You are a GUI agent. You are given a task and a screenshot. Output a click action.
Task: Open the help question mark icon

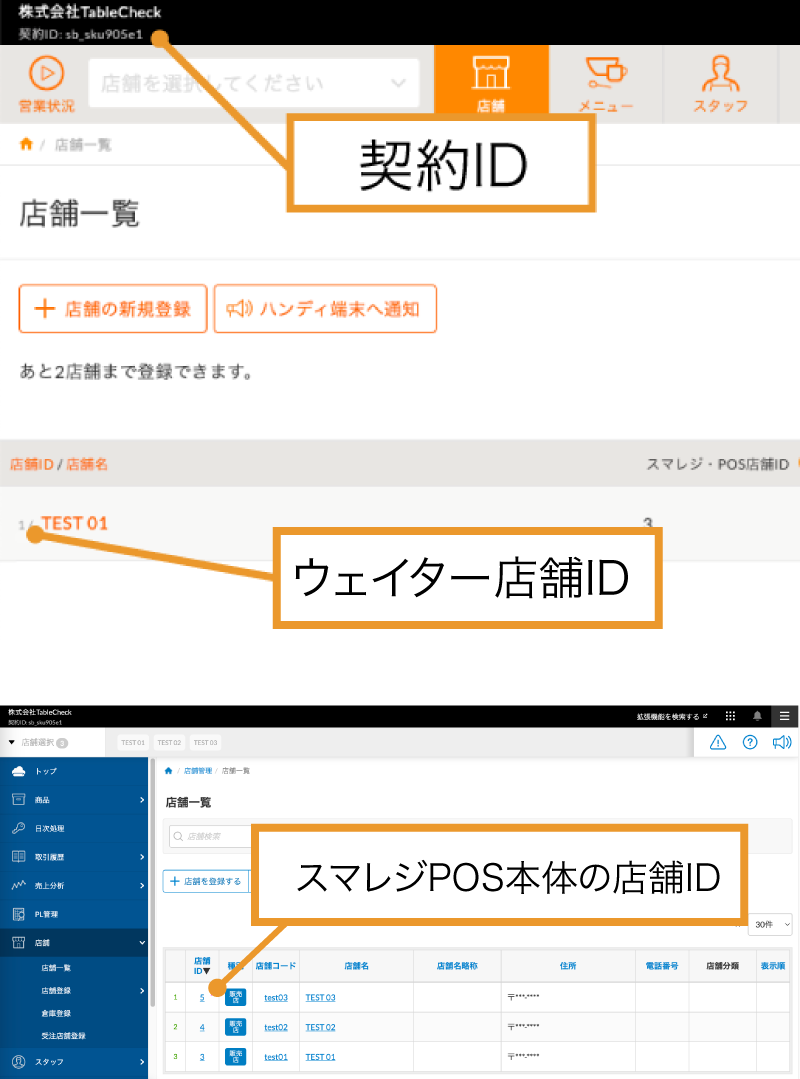click(750, 743)
